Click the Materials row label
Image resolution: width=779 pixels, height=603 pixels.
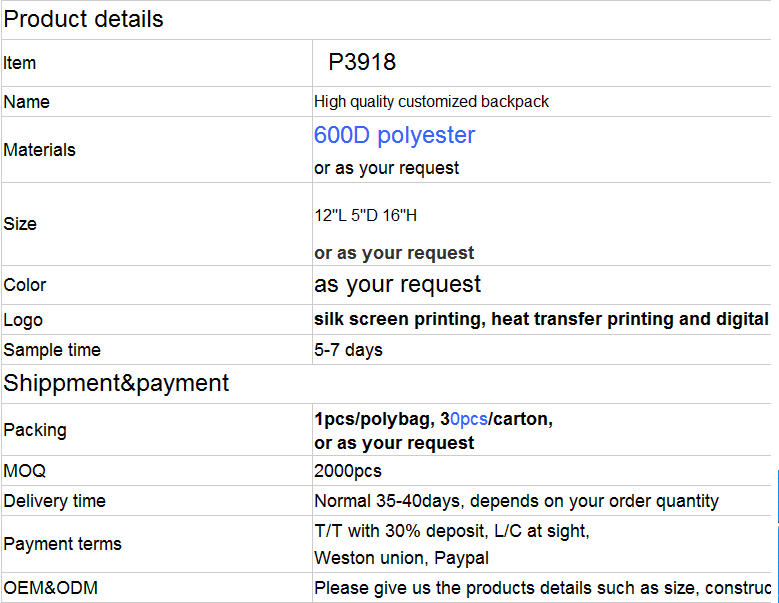(39, 150)
